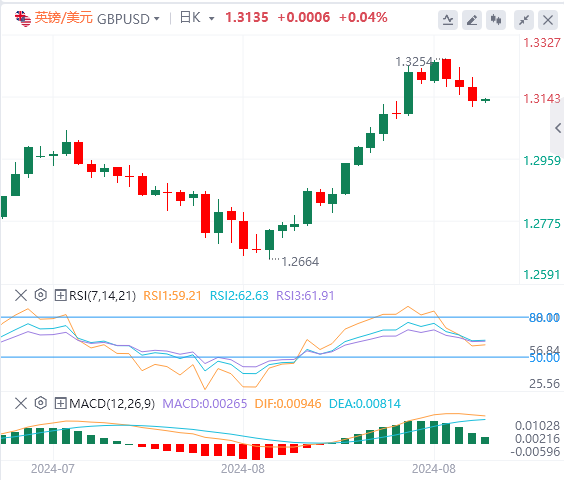Select the tall green candle near 1.3254
This screenshot has height=480, width=564.
(x=408, y=93)
